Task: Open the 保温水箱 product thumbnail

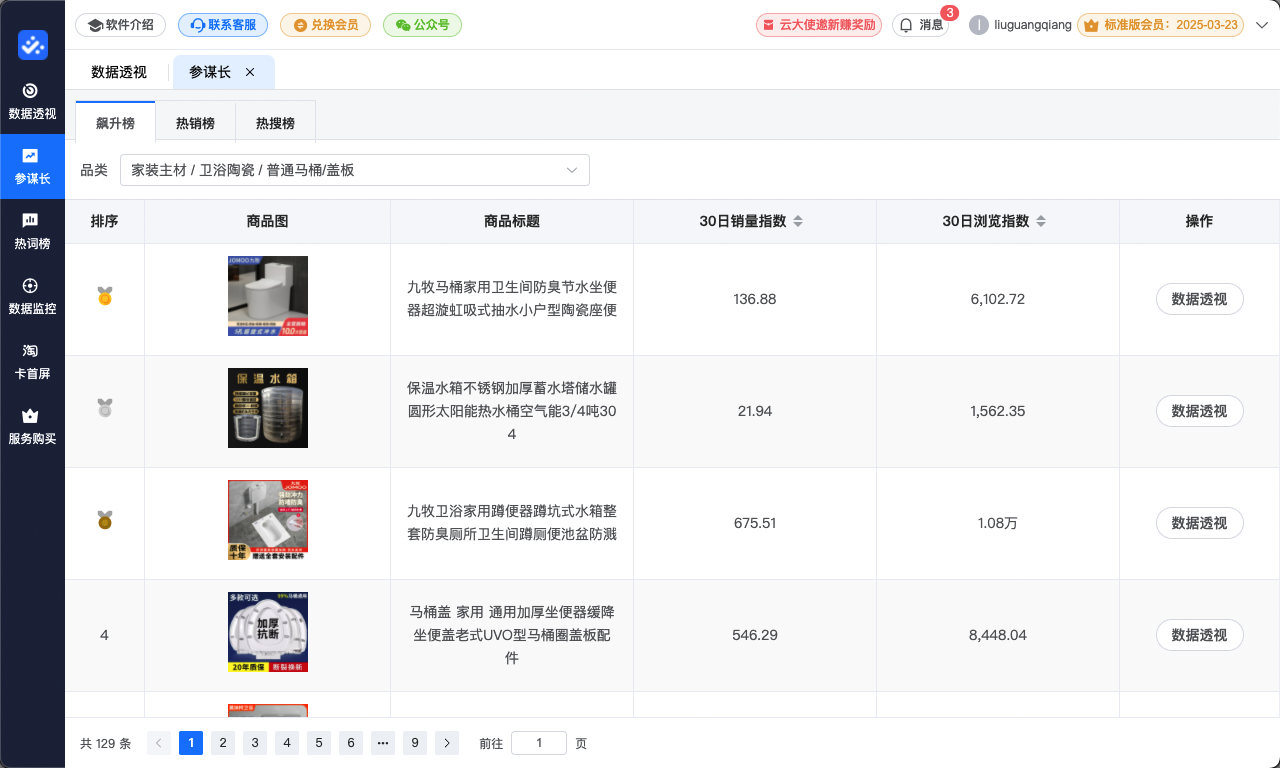Action: pyautogui.click(x=268, y=408)
